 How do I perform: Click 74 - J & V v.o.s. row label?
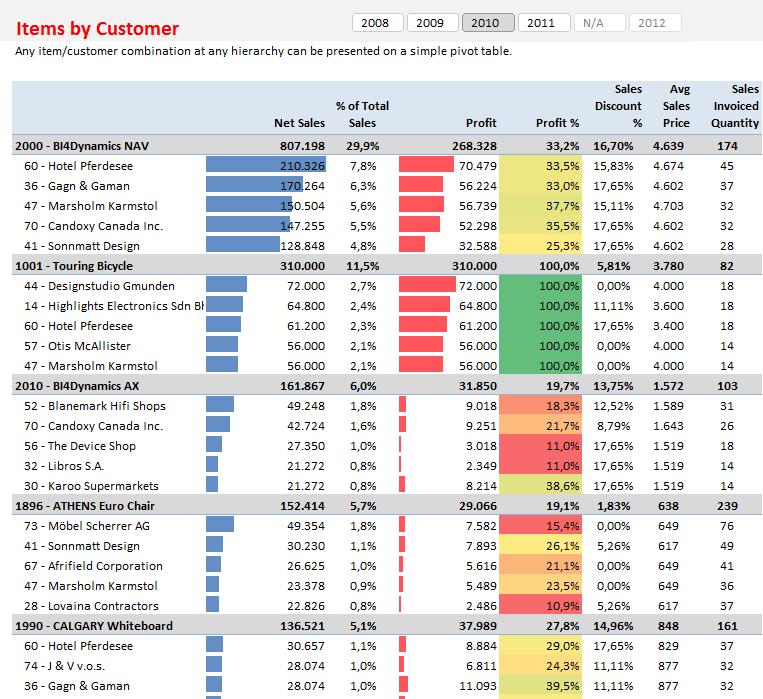pyautogui.click(x=64, y=666)
